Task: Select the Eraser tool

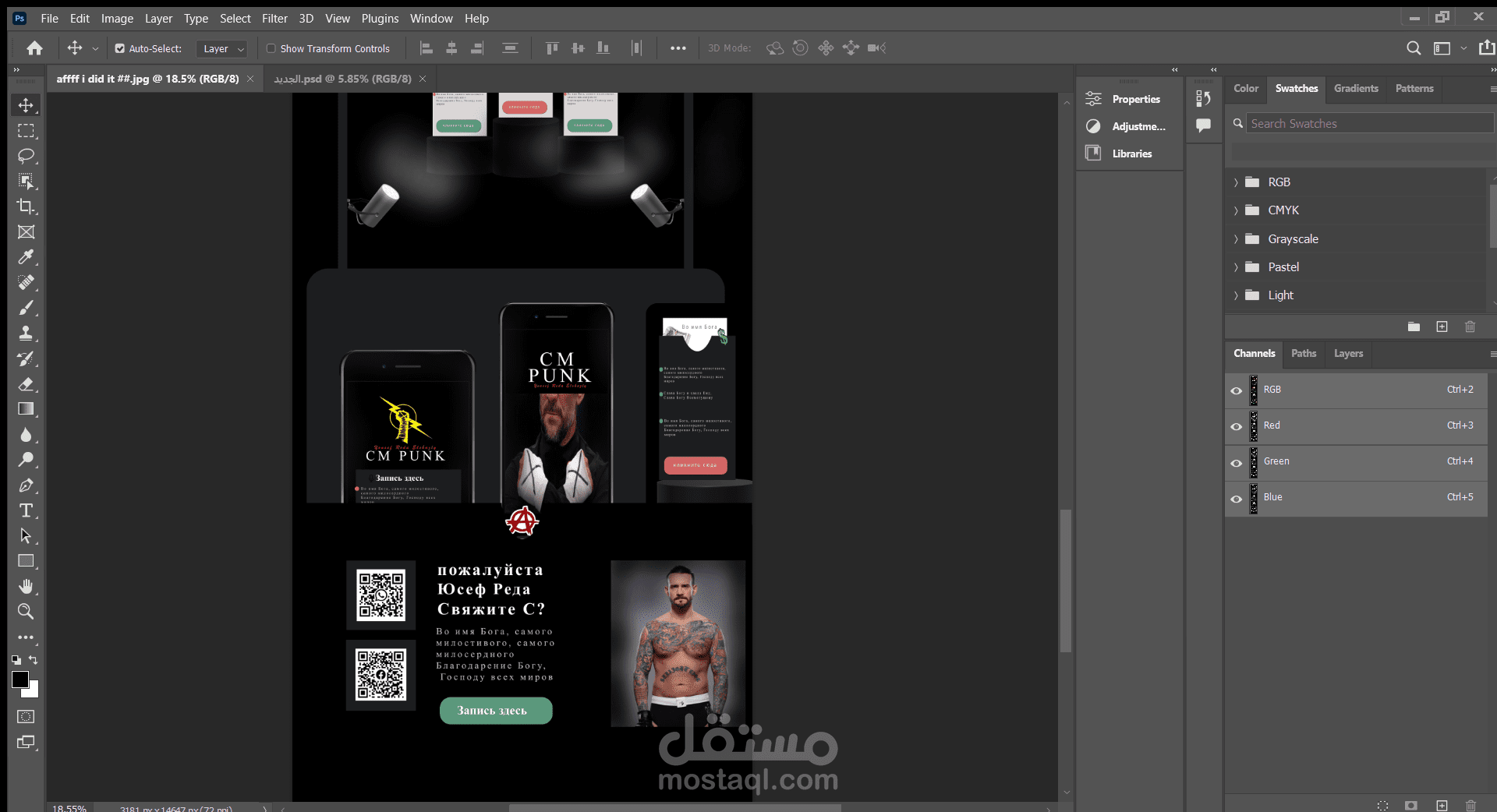Action: tap(26, 383)
